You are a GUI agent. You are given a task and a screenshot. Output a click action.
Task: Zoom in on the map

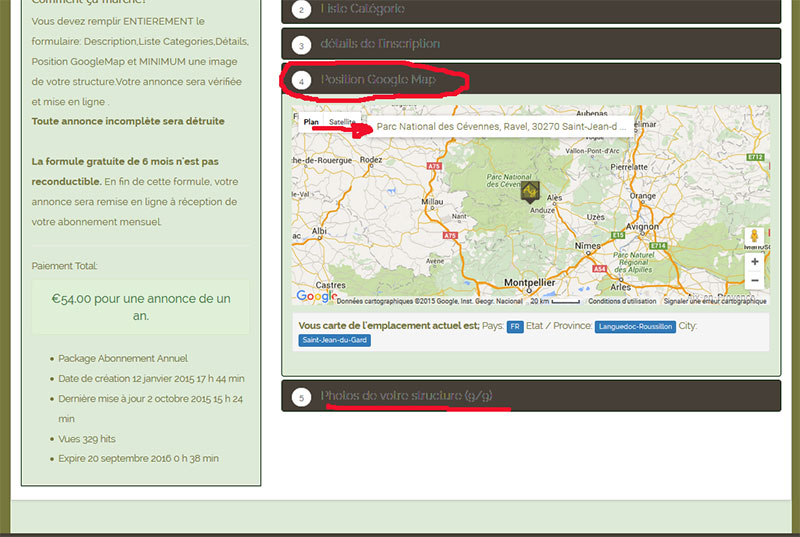[x=754, y=262]
